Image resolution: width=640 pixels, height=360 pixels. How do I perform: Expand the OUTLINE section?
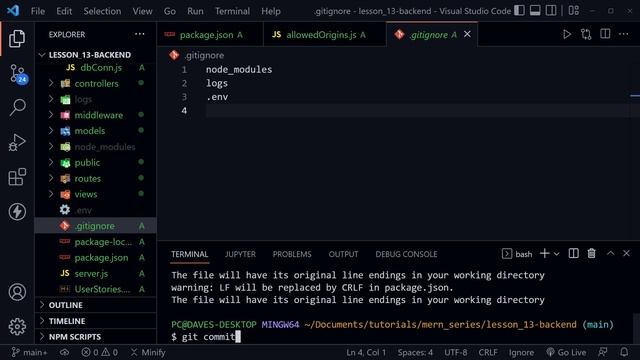click(x=96, y=305)
